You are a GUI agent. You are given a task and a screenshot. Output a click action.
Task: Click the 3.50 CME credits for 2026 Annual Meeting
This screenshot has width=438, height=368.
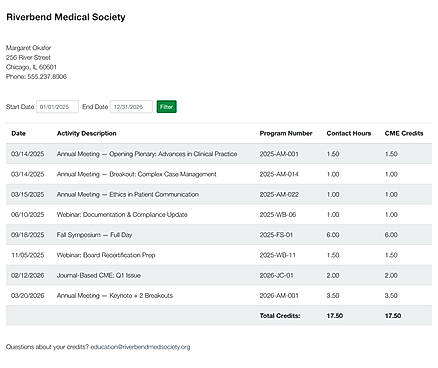[x=391, y=296]
